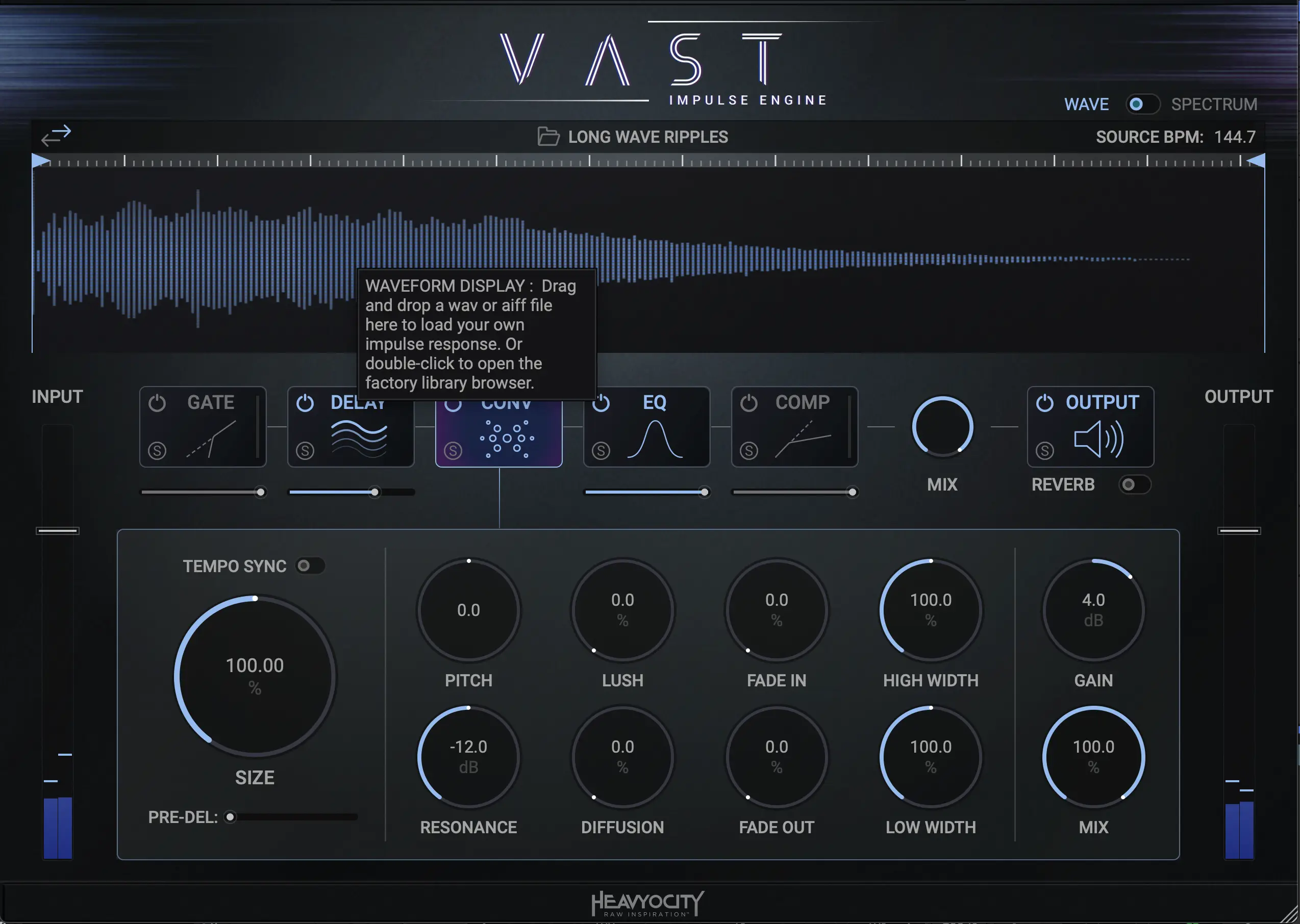The width and height of the screenshot is (1300, 924).
Task: Click the RESONANCE knob showing -12.0 dB
Action: coord(468,757)
